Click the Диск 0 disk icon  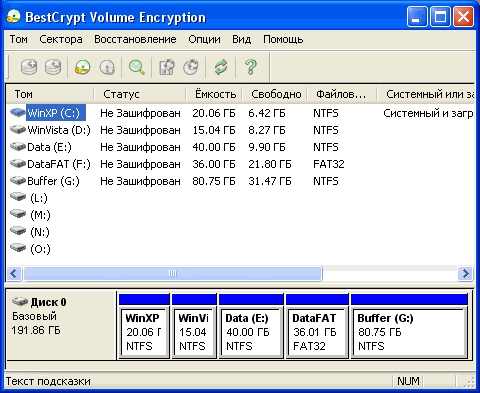20,302
